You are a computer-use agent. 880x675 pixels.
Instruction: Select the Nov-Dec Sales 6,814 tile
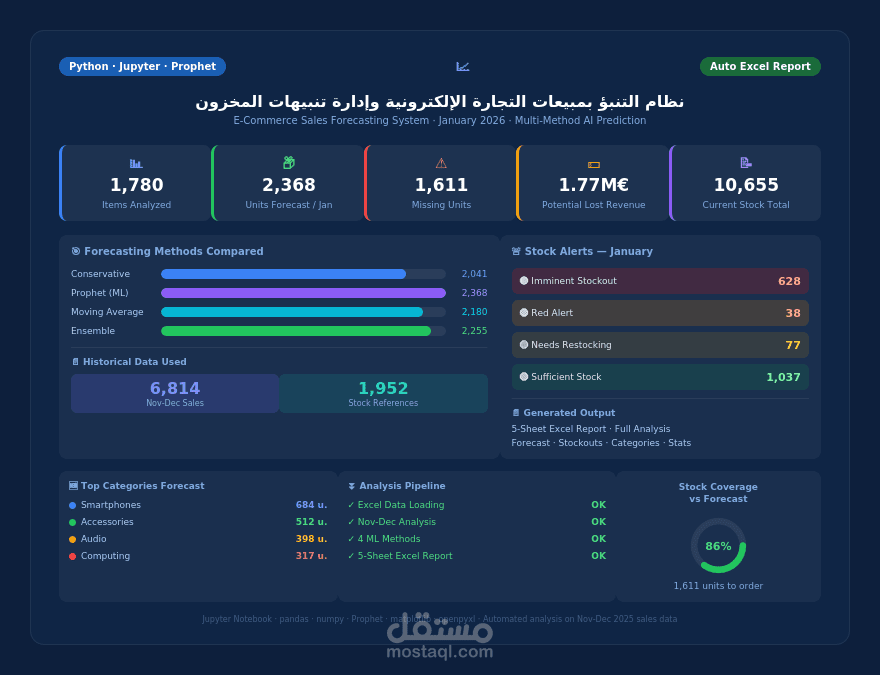pos(175,393)
